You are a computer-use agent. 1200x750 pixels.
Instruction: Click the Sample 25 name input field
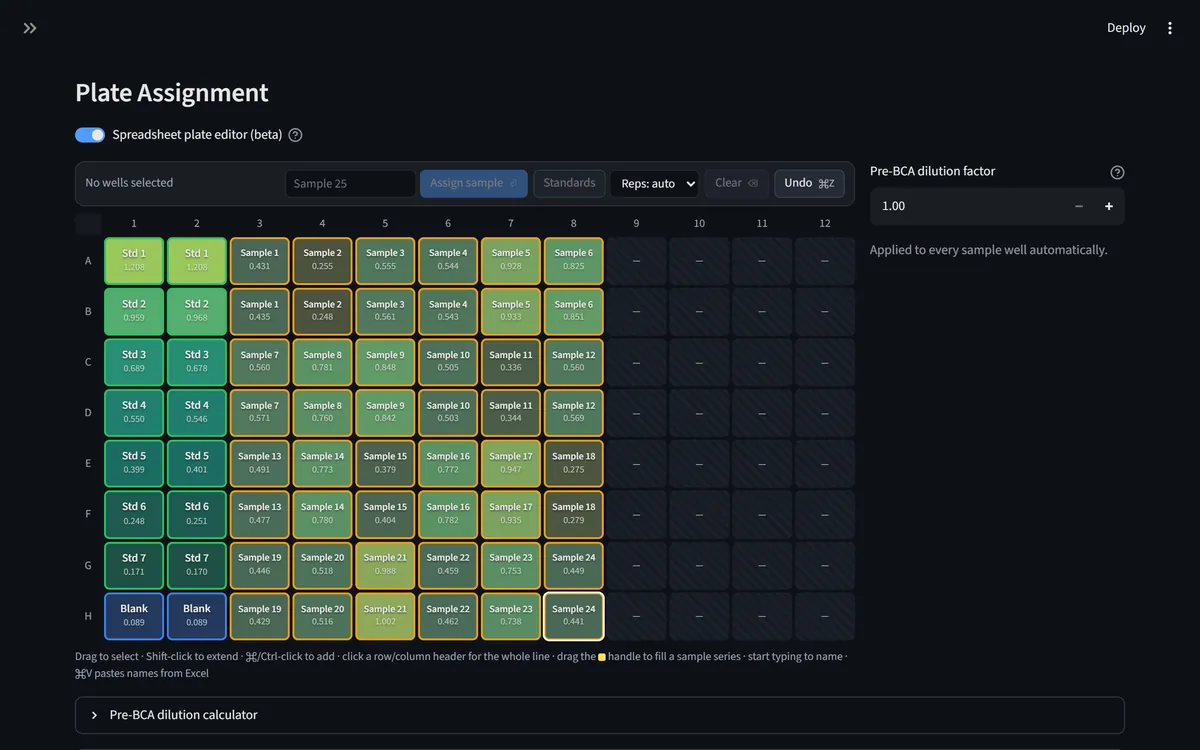pos(350,184)
